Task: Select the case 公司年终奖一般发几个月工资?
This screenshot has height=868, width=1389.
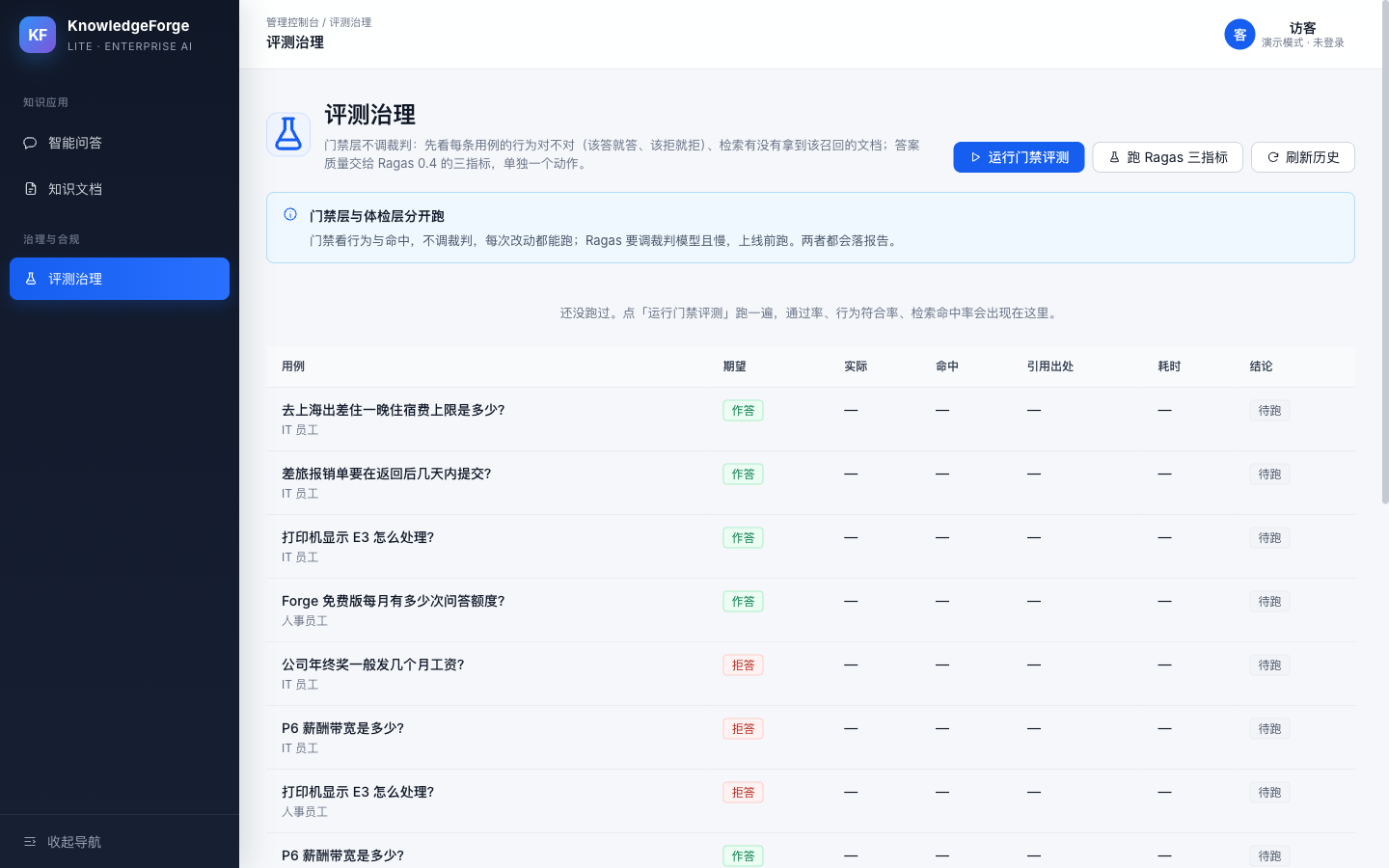Action: [372, 665]
